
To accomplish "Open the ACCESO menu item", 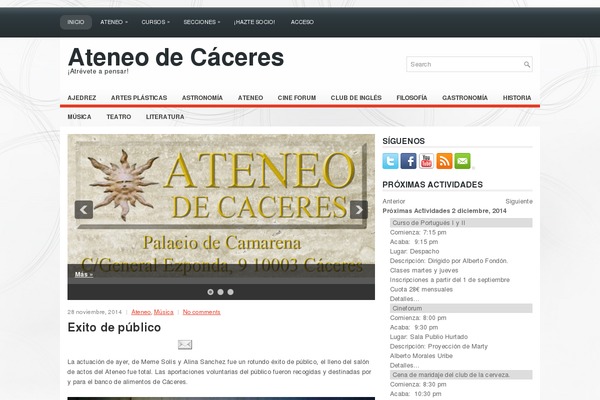I will (x=302, y=22).
